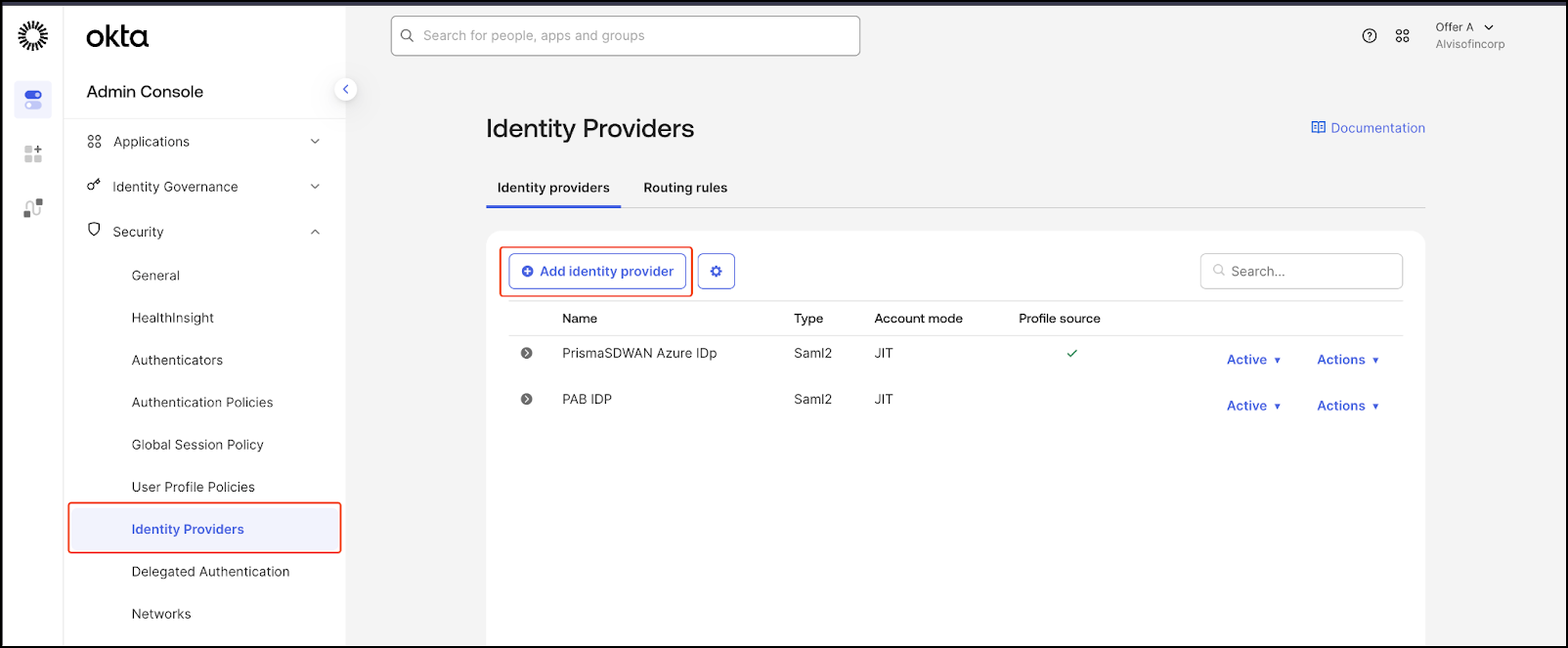This screenshot has height=648, width=1568.
Task: Collapse the sidebar using the arrow button
Action: tap(345, 89)
